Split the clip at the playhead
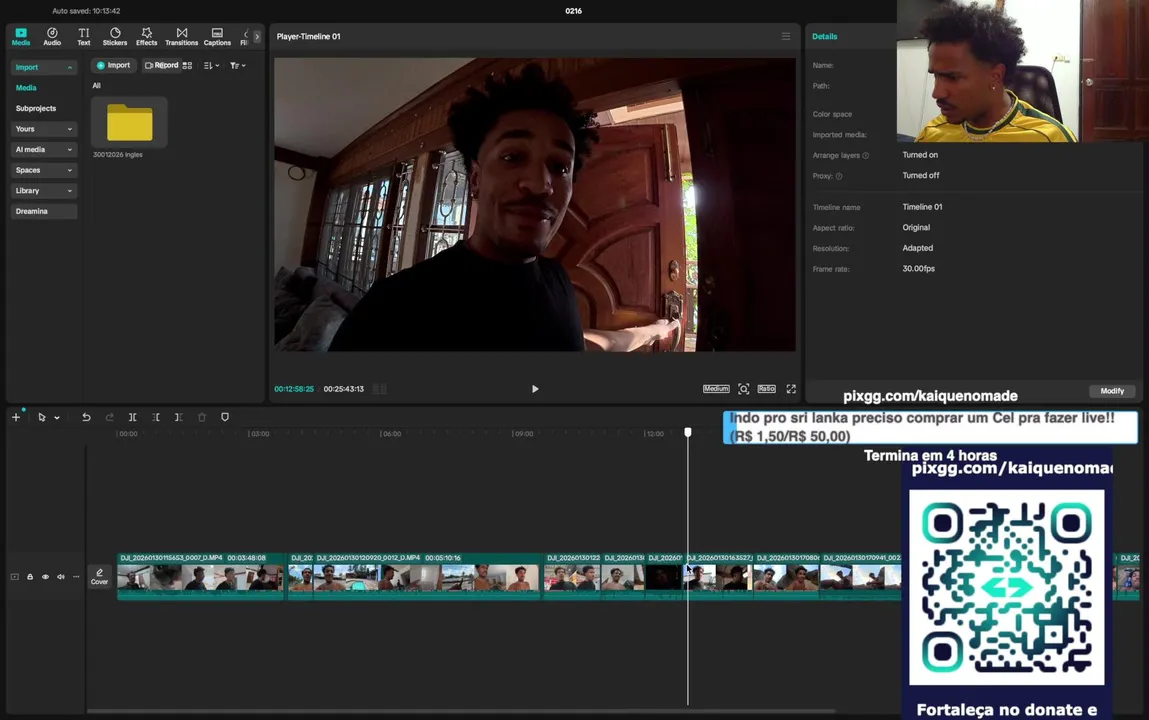The height and width of the screenshot is (720, 1149). (133, 417)
